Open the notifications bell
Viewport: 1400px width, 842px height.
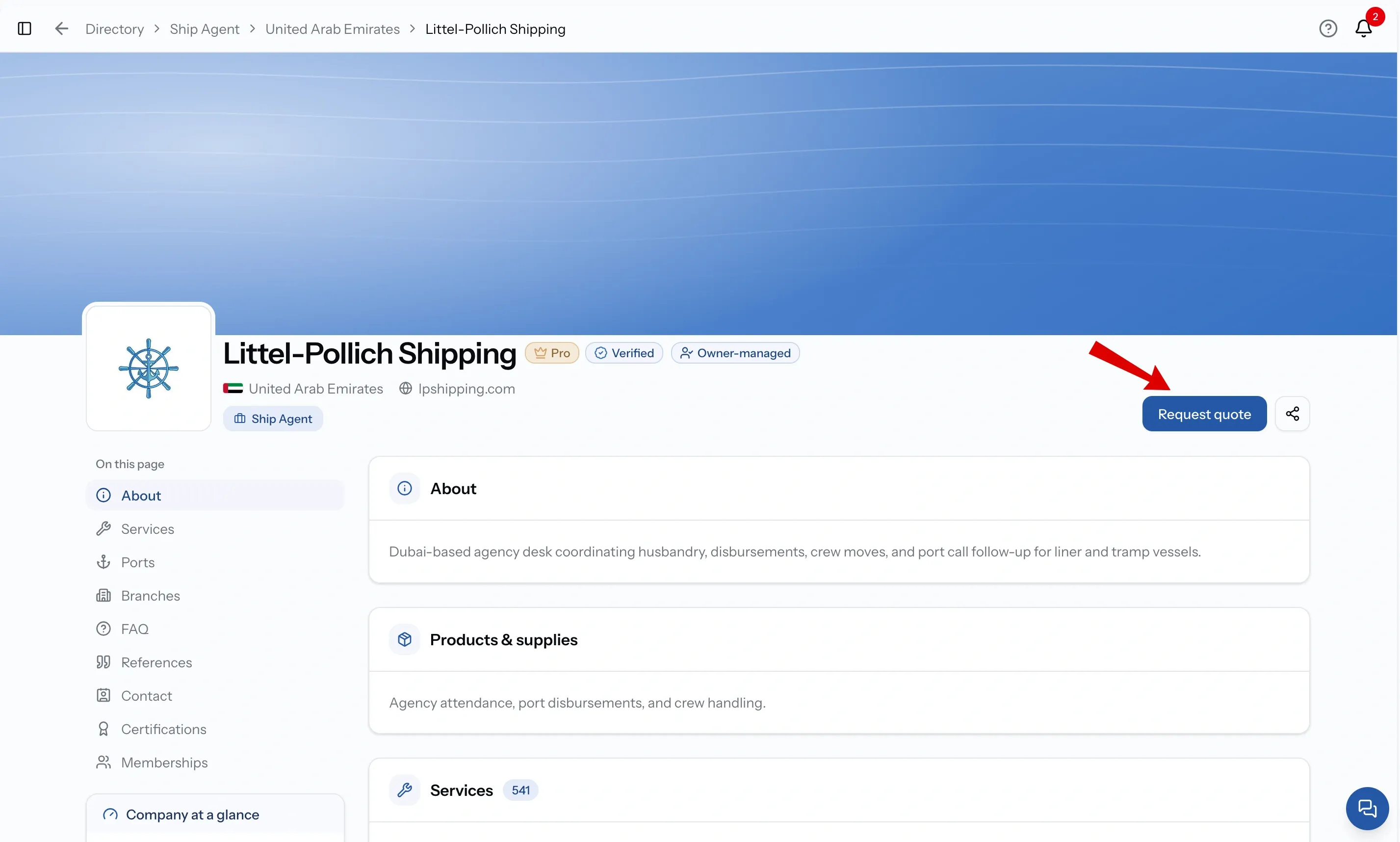[1364, 28]
